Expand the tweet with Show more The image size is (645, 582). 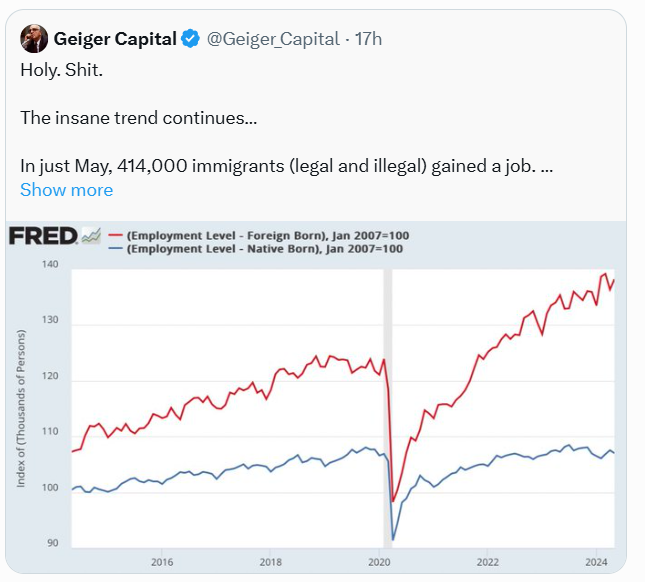pyautogui.click(x=66, y=190)
